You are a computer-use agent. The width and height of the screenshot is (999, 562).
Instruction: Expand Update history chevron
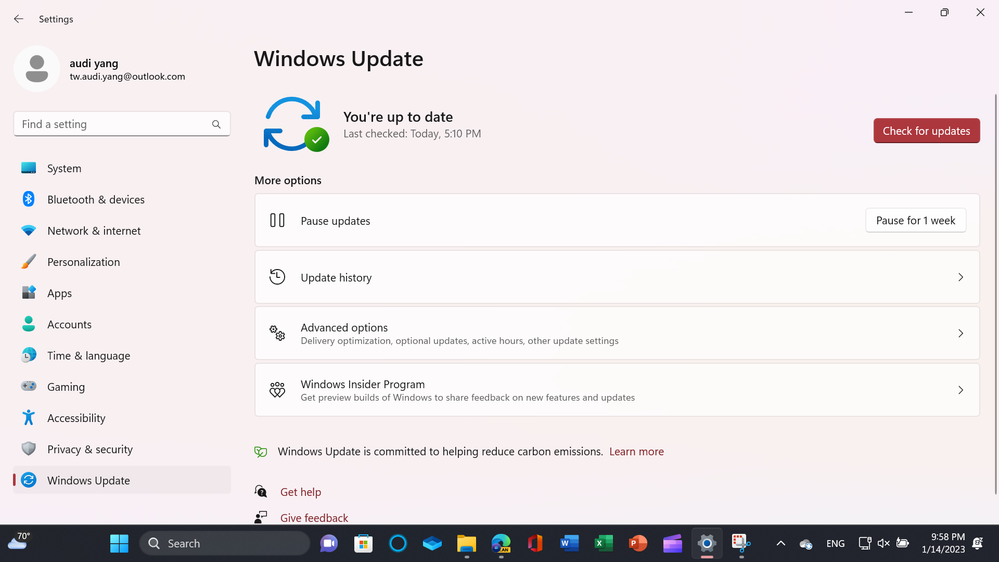pyautogui.click(x=961, y=277)
